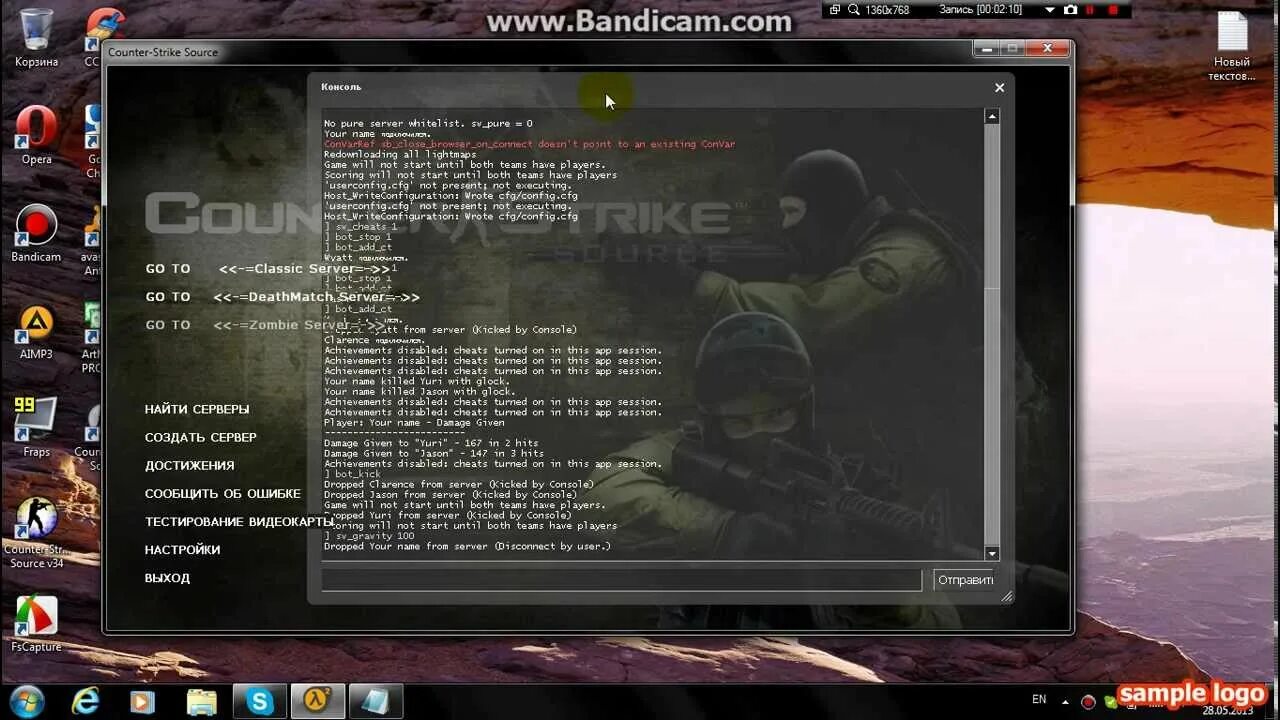Click 'Dropped Your name from server' line
Image resolution: width=1280 pixels, height=720 pixels.
tap(467, 546)
